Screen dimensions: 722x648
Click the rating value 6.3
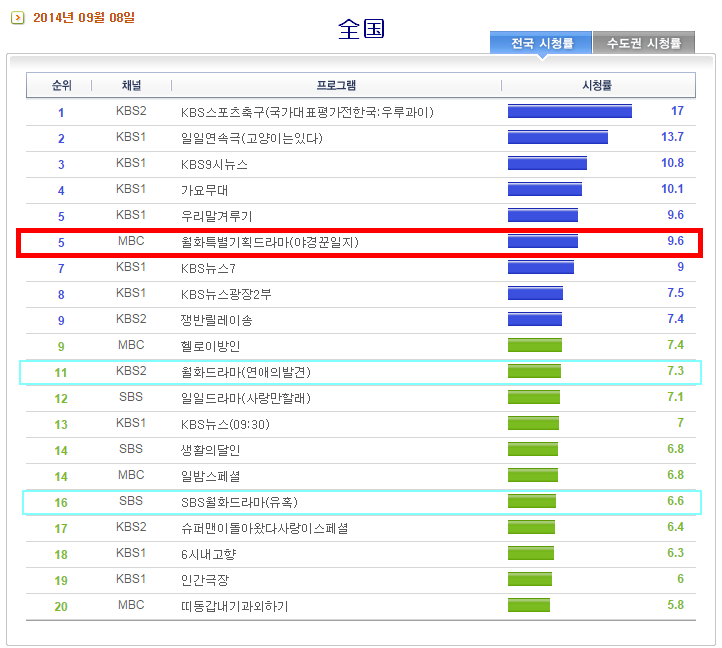675,553
